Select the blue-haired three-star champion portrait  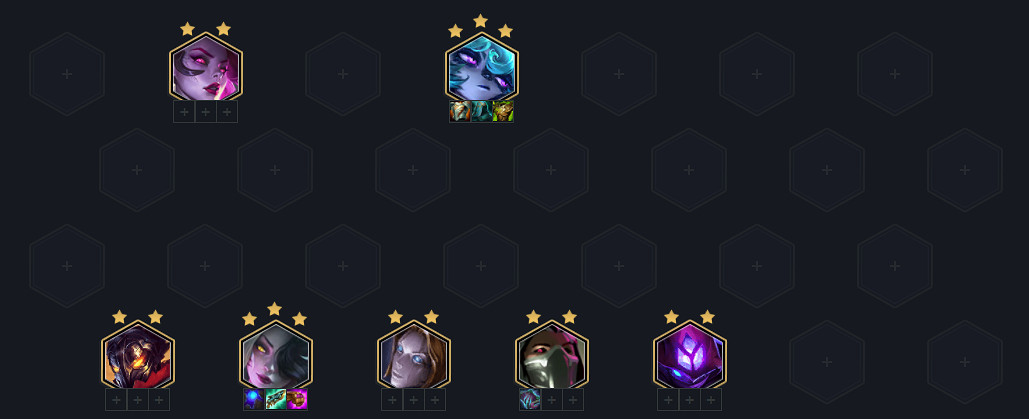click(x=482, y=68)
